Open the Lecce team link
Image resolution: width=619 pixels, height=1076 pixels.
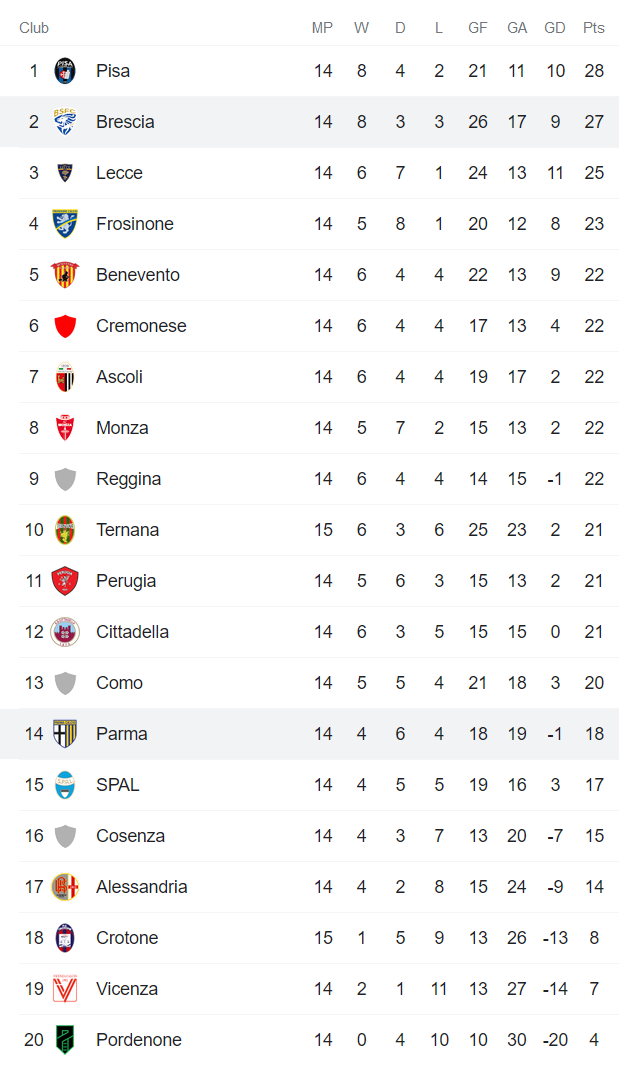tap(119, 173)
